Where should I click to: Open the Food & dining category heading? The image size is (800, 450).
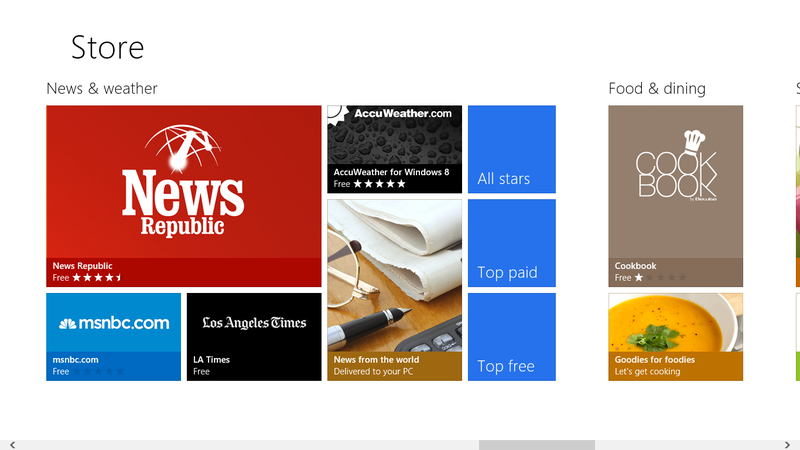pyautogui.click(x=657, y=88)
